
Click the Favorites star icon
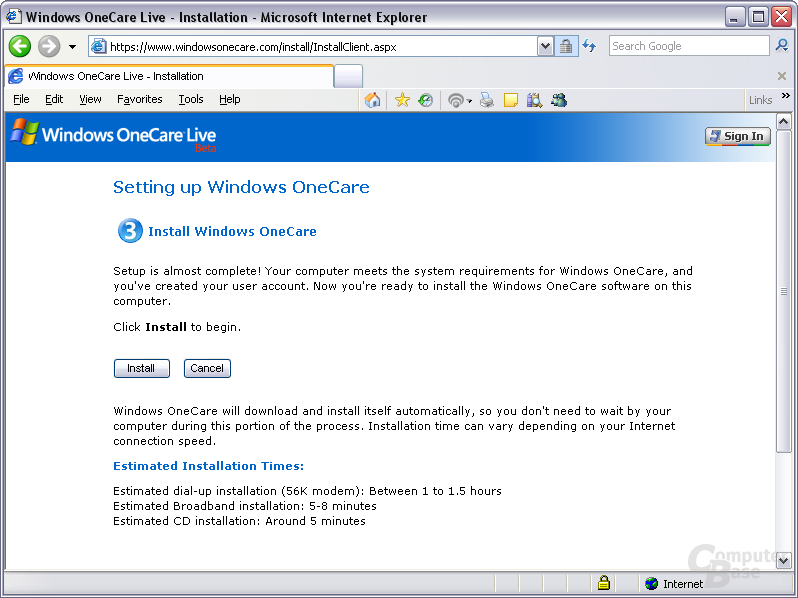pyautogui.click(x=402, y=100)
